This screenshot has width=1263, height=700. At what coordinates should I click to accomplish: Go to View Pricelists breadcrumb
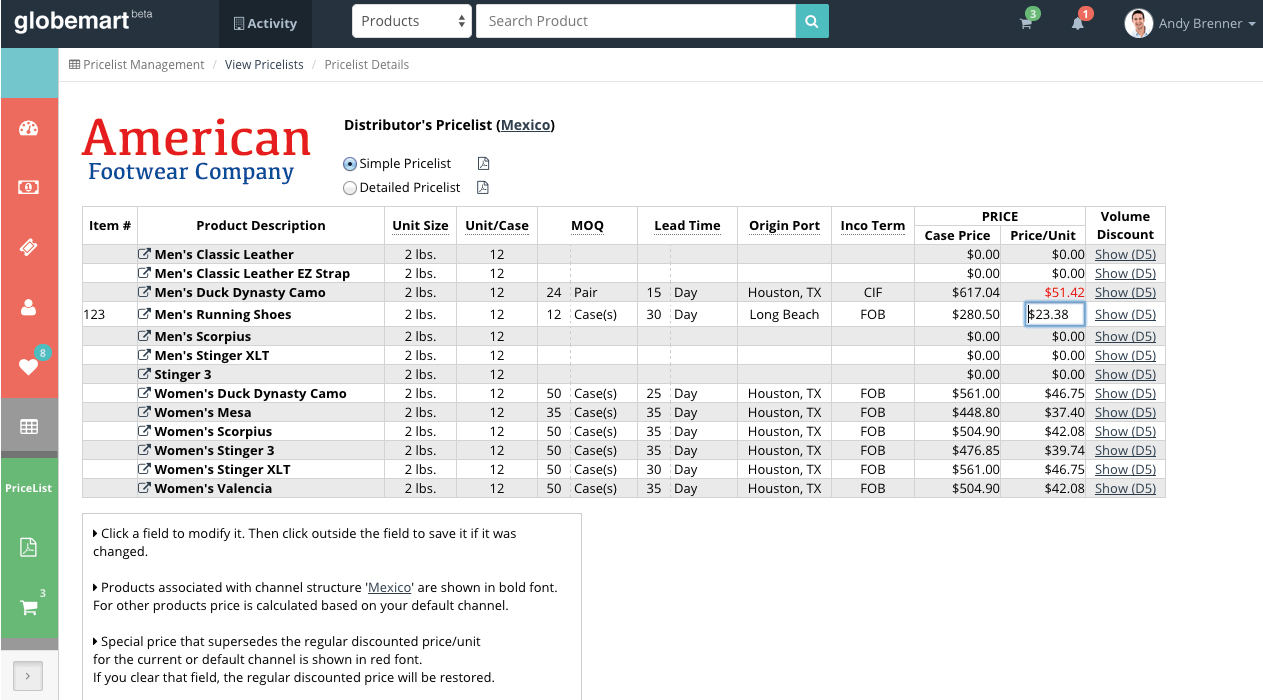click(264, 65)
